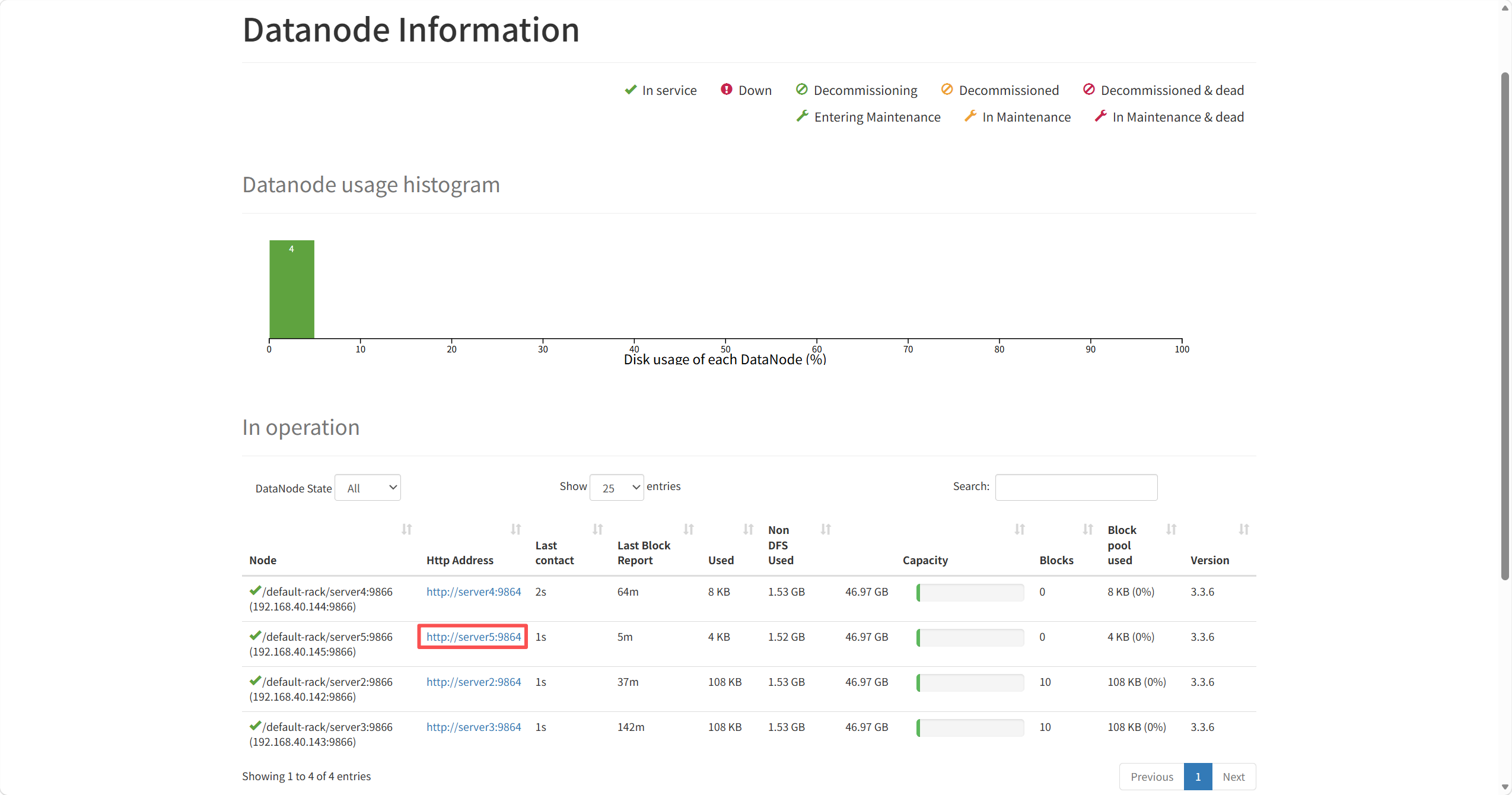Screen dimensions: 1512x795
Task: Sort by Last contact column icon
Action: (x=597, y=529)
